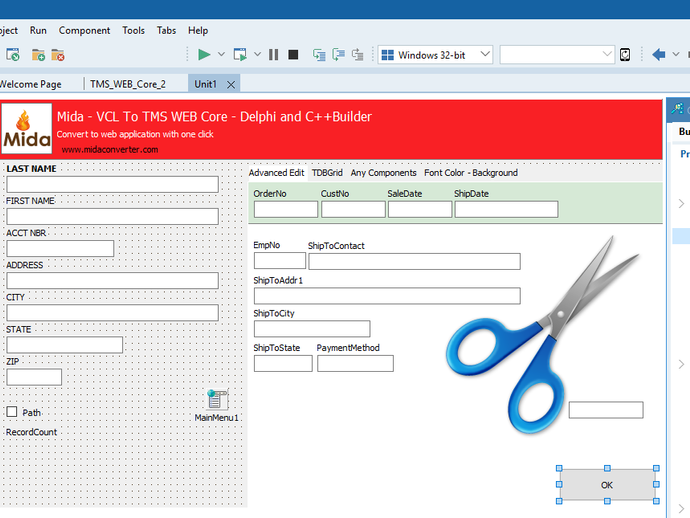This screenshot has height=518, width=690.
Task: Click the ADDRESS input field
Action: [113, 281]
